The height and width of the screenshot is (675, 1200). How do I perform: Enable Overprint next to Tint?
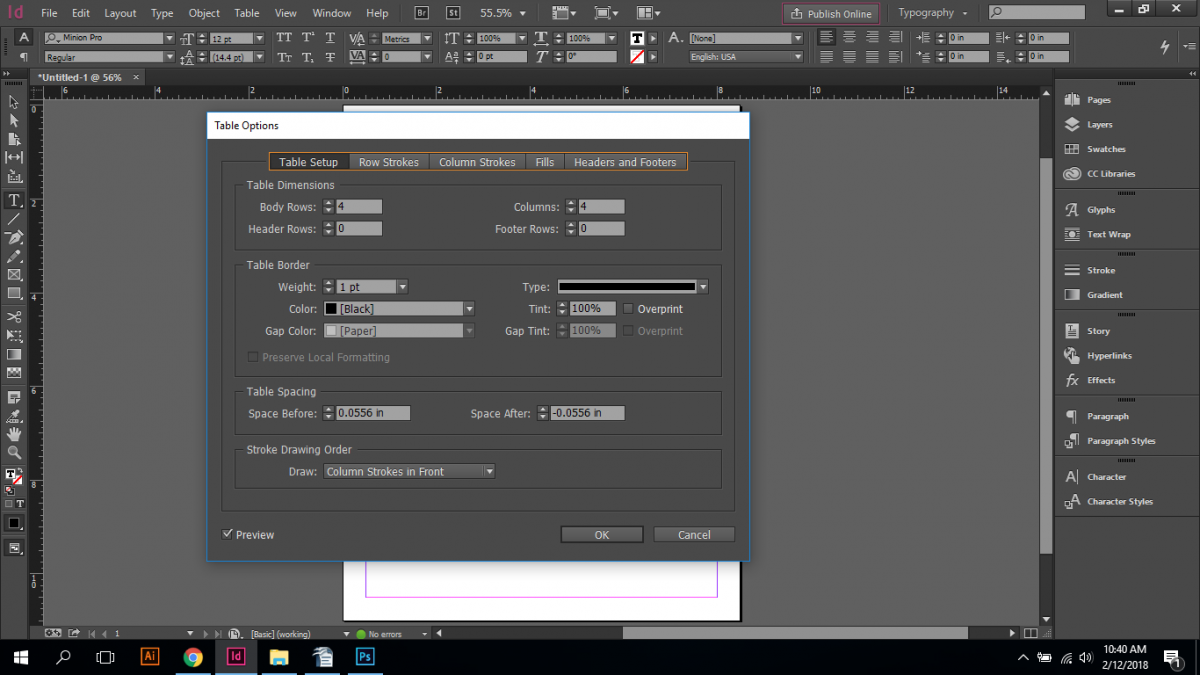630,308
